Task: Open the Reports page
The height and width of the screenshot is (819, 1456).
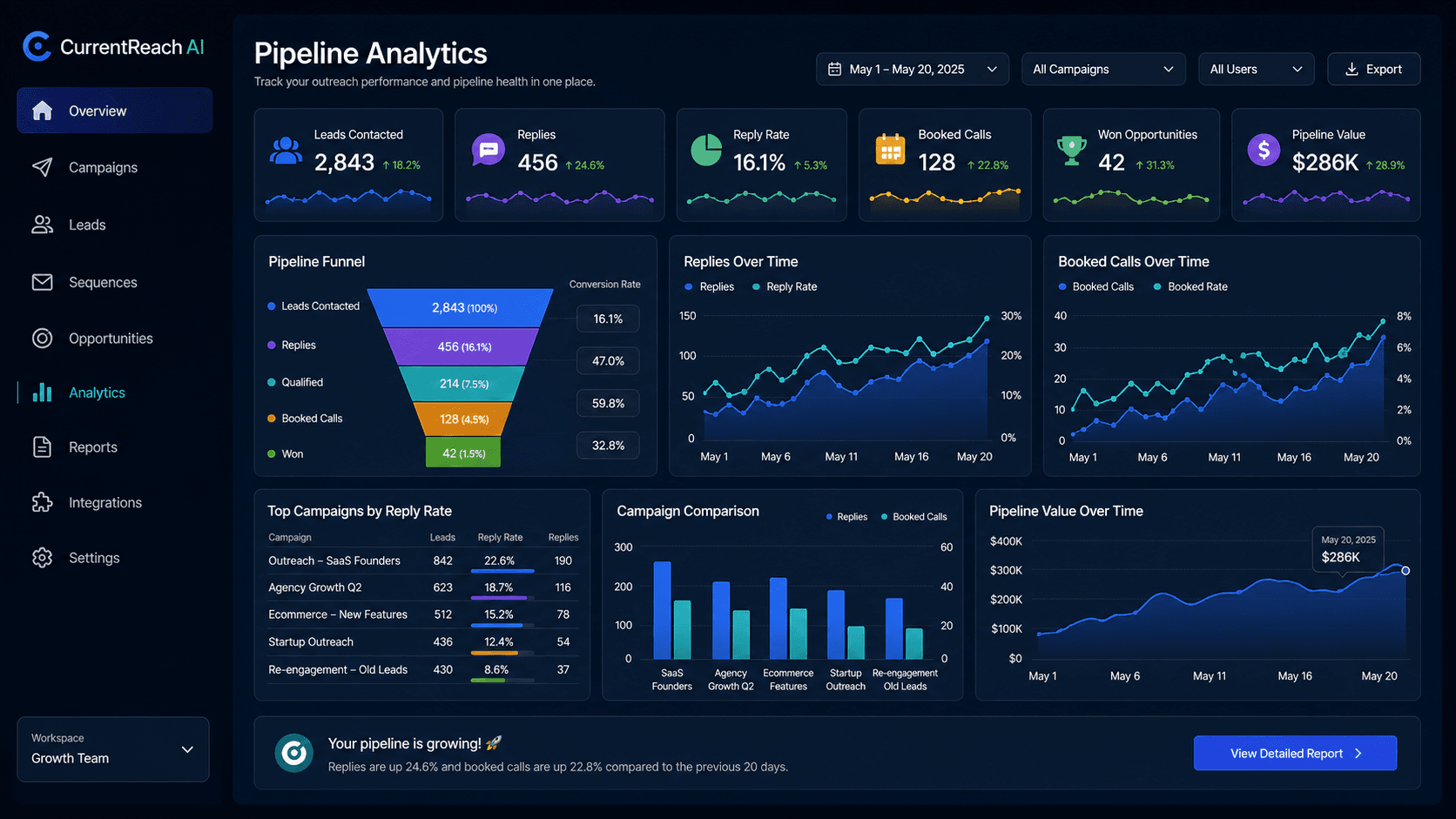Action: [115, 447]
